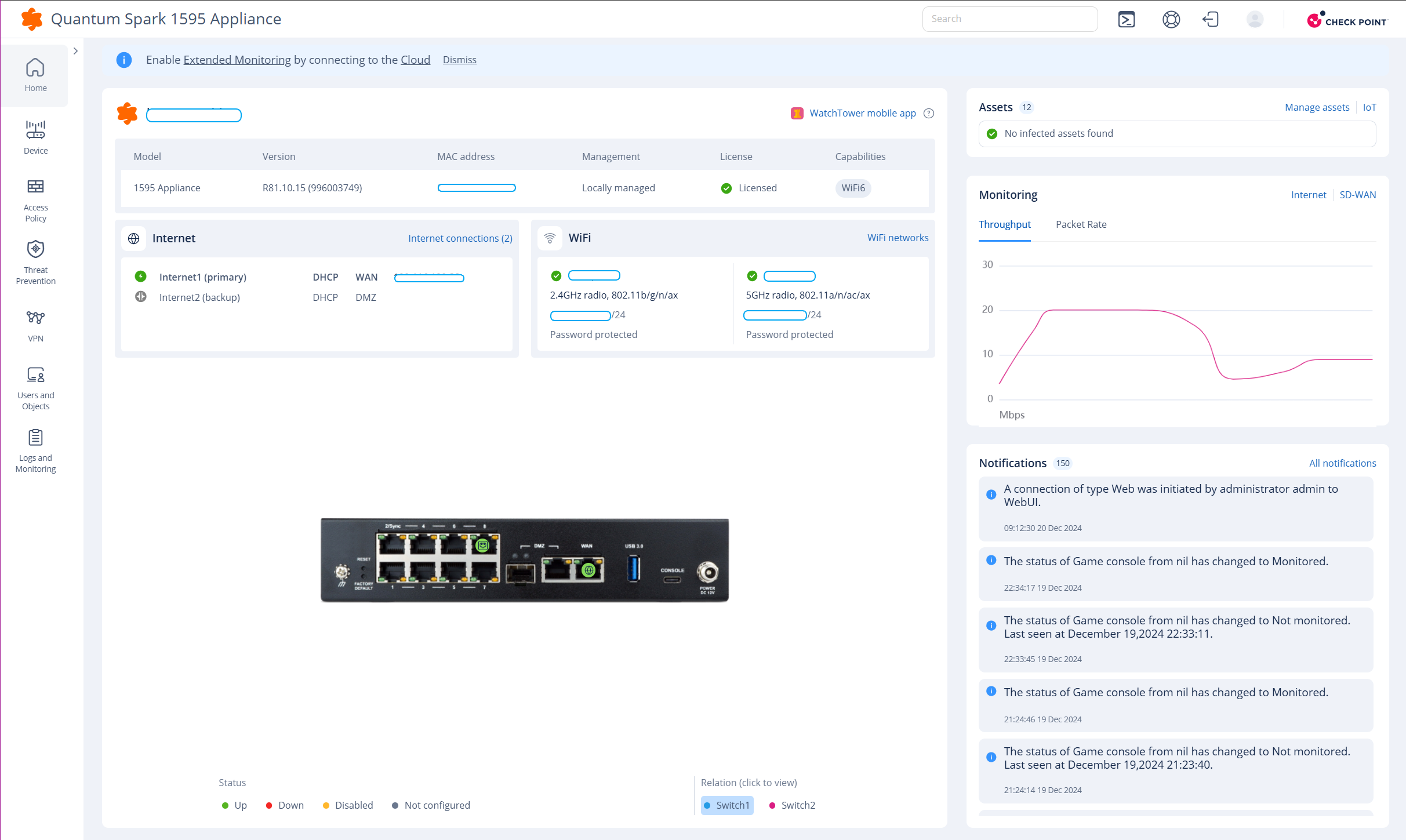
Task: Click the WAN port on appliance image
Action: [x=588, y=570]
